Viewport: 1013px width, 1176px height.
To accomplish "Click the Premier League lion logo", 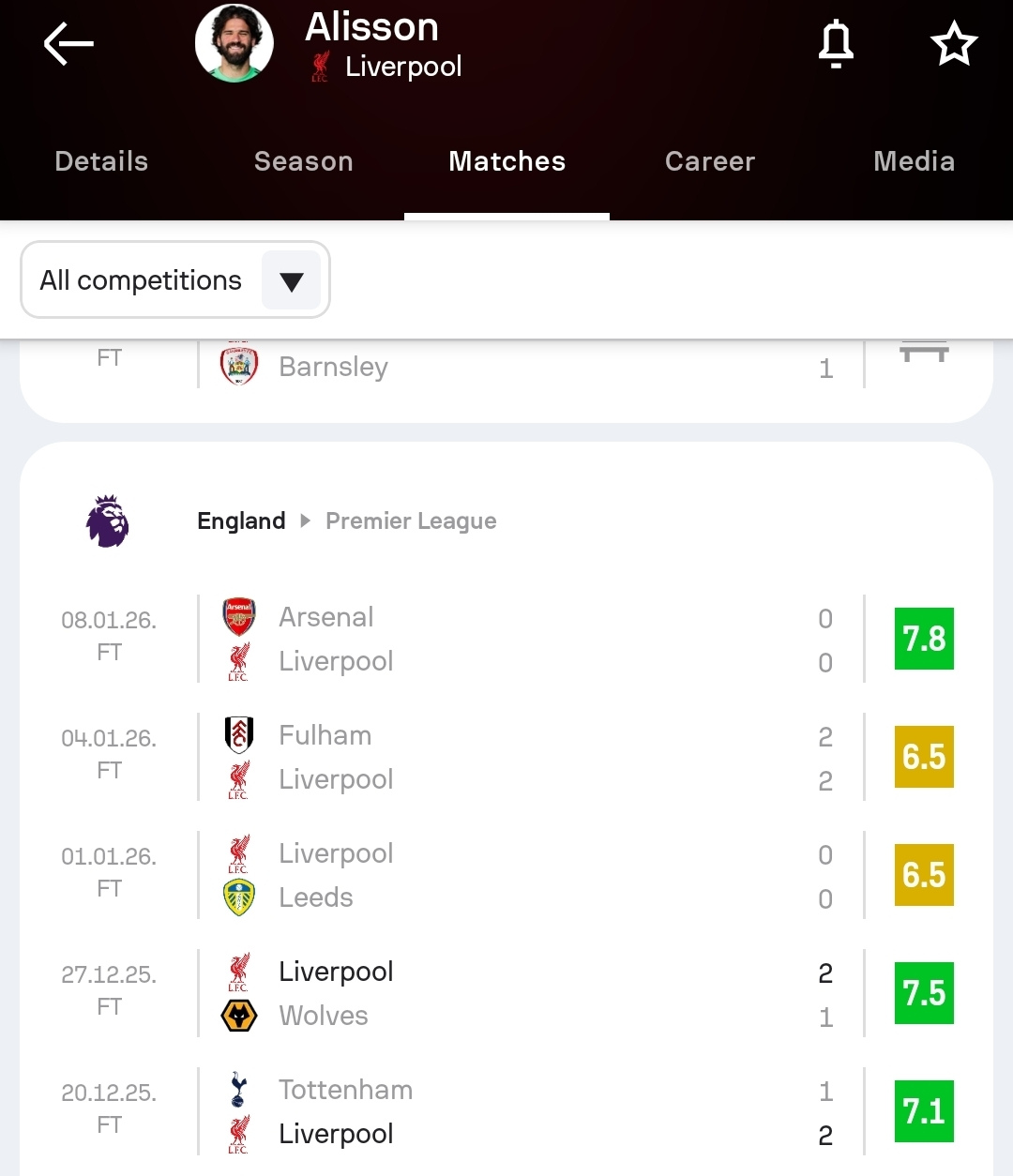I will click(108, 521).
